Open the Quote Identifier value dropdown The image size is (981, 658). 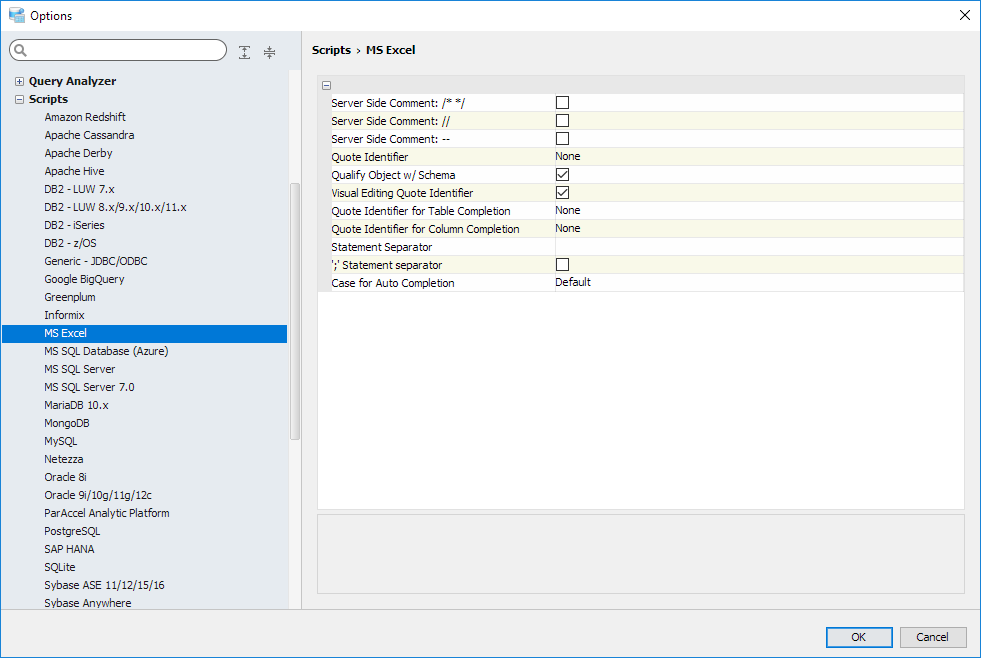coord(758,156)
